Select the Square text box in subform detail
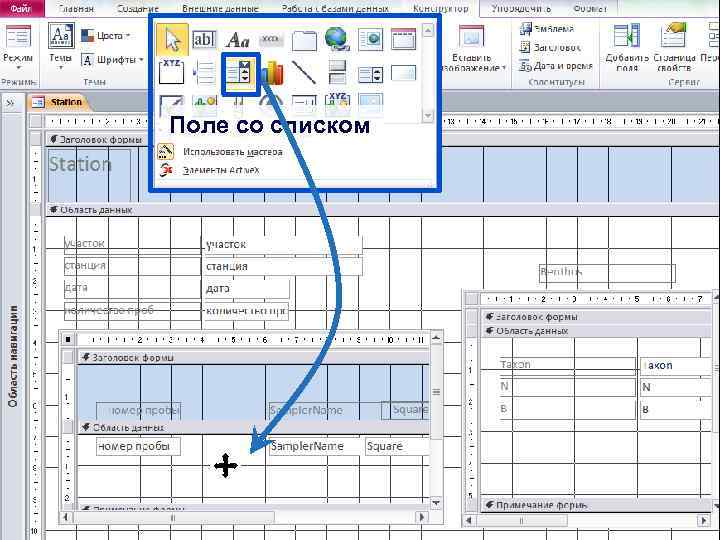The width and height of the screenshot is (720, 540). (397, 446)
